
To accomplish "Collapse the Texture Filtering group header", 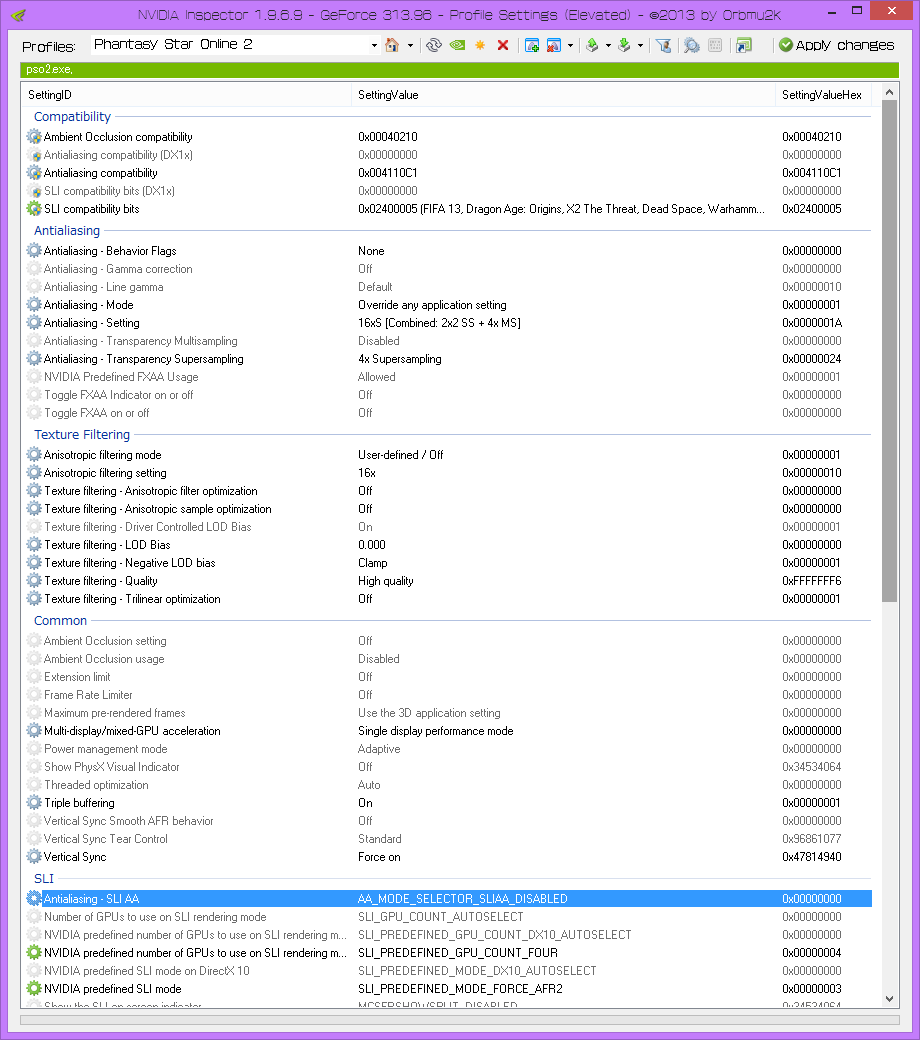I will 82,434.
